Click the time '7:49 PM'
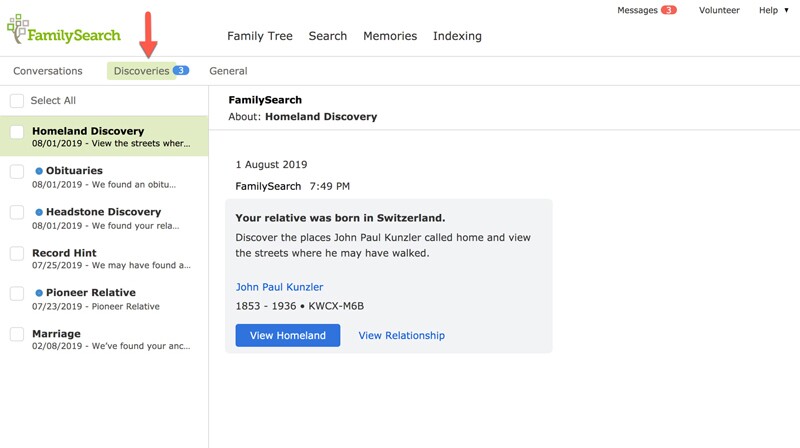Viewport: 800px width, 448px height. point(330,186)
